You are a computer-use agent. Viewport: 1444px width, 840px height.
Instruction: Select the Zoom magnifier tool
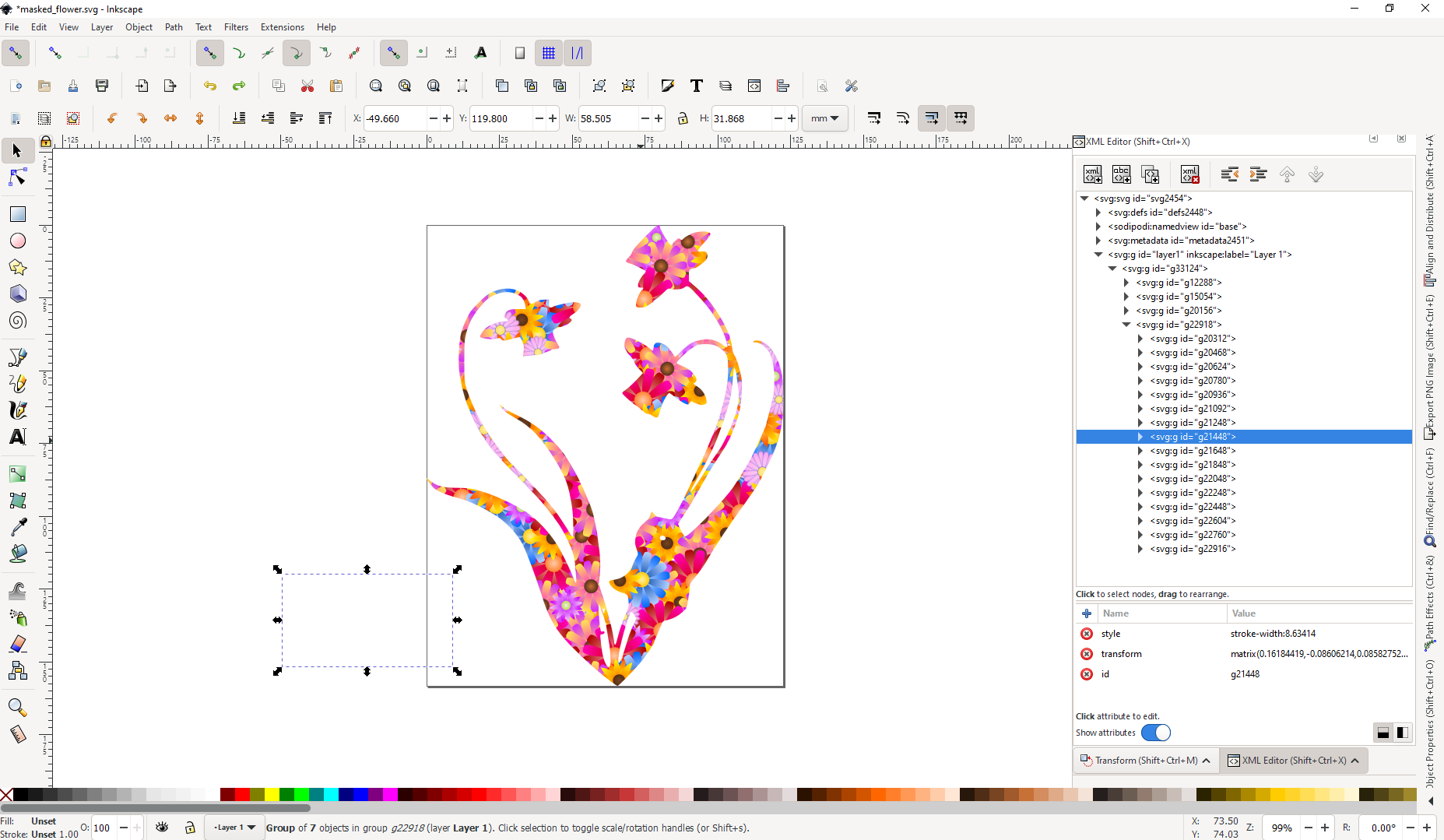[x=17, y=707]
